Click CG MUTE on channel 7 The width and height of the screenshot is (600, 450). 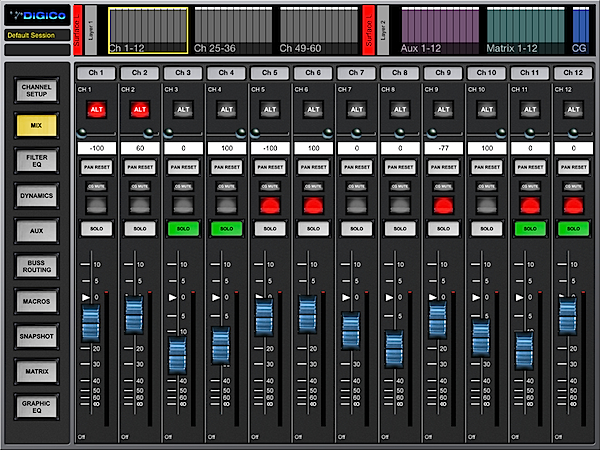point(357,187)
